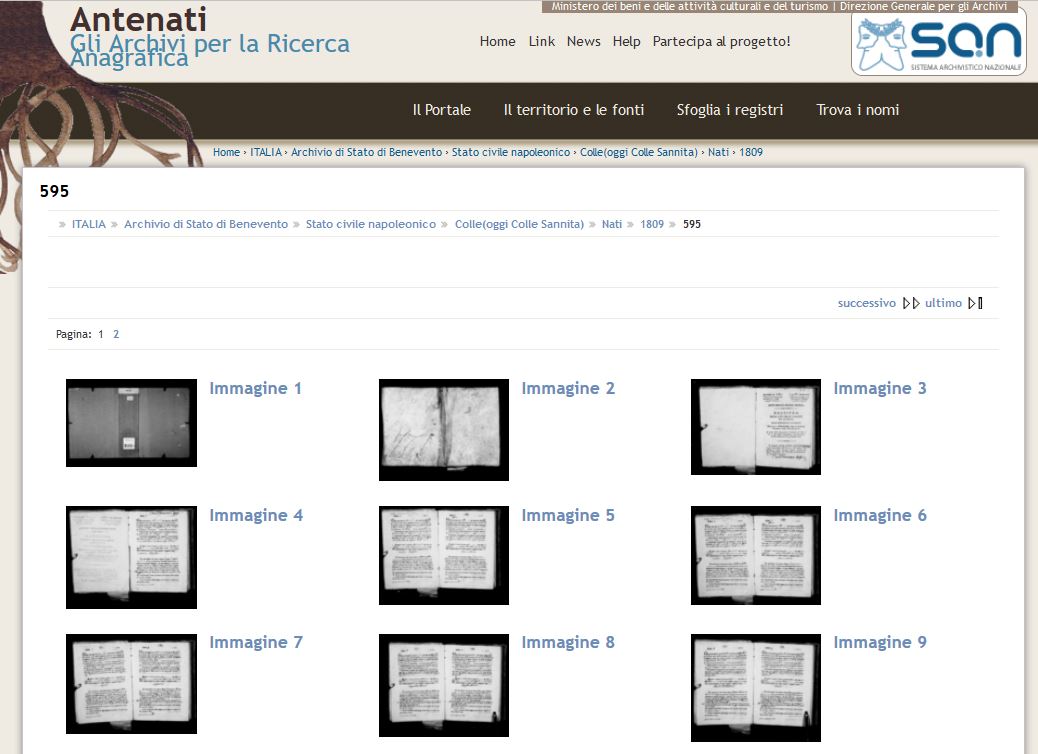Open Immagine 5 thumbnail image
The image size is (1038, 754).
click(x=443, y=556)
